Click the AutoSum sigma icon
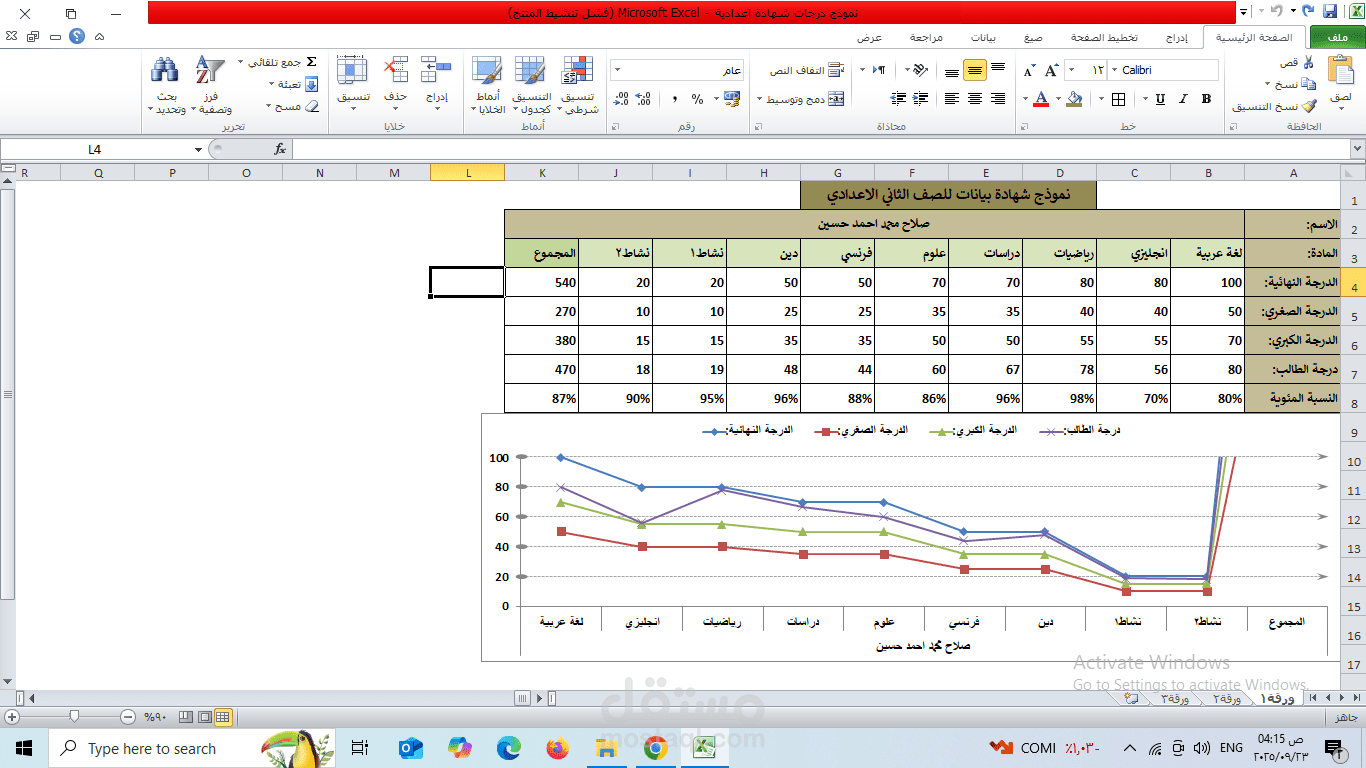Image resolution: width=1366 pixels, height=768 pixels. point(310,62)
